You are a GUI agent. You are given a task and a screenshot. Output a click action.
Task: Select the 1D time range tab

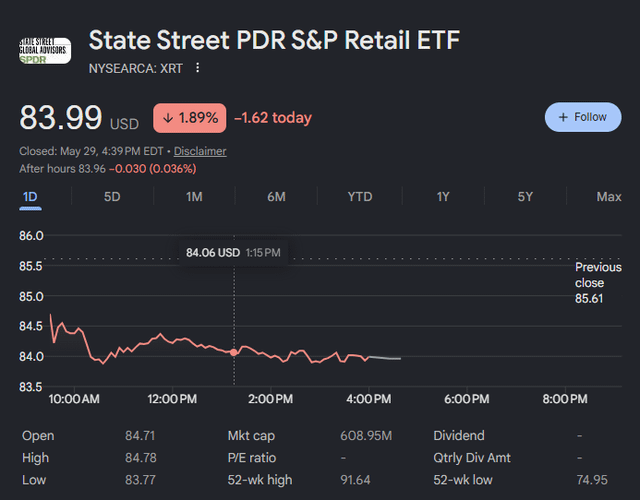coord(30,197)
